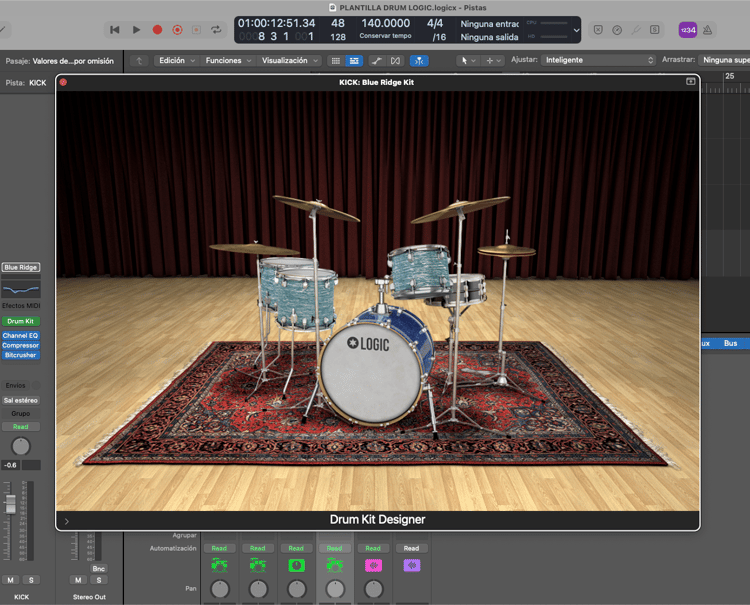
Task: Mute the KICK channel strip
Action: tap(11, 580)
